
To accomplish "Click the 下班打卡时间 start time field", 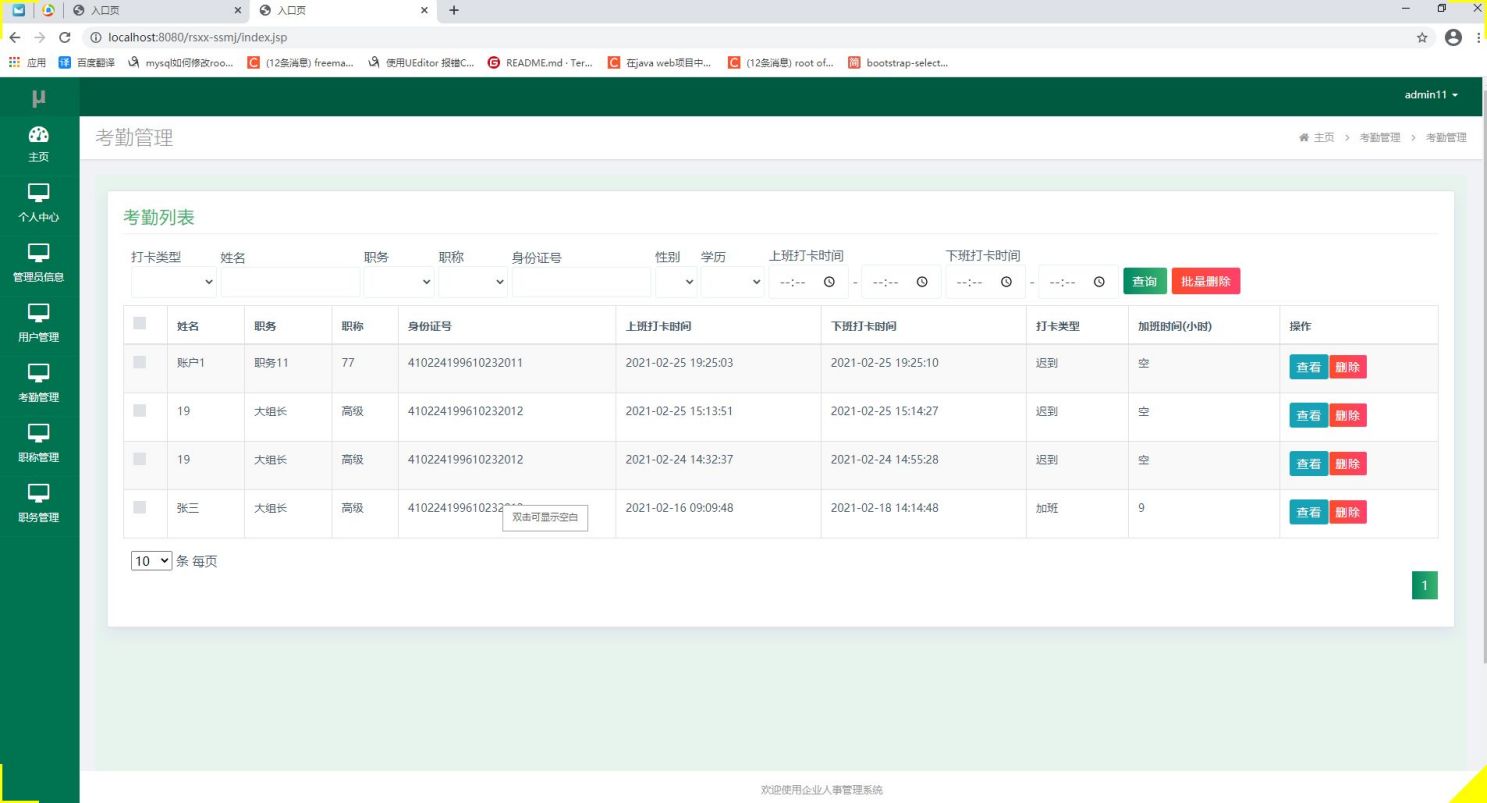I will coord(985,282).
